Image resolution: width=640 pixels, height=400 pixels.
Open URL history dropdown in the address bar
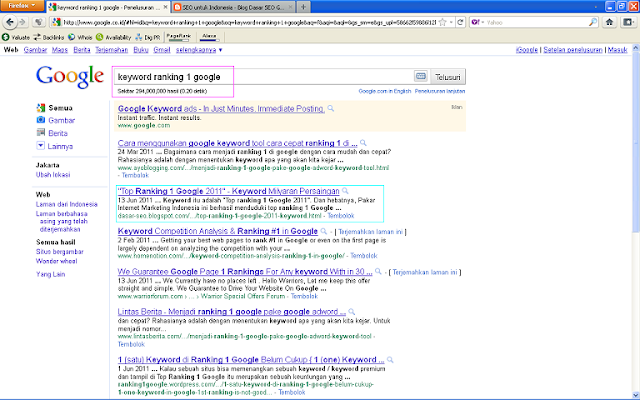pyautogui.click(x=451, y=22)
